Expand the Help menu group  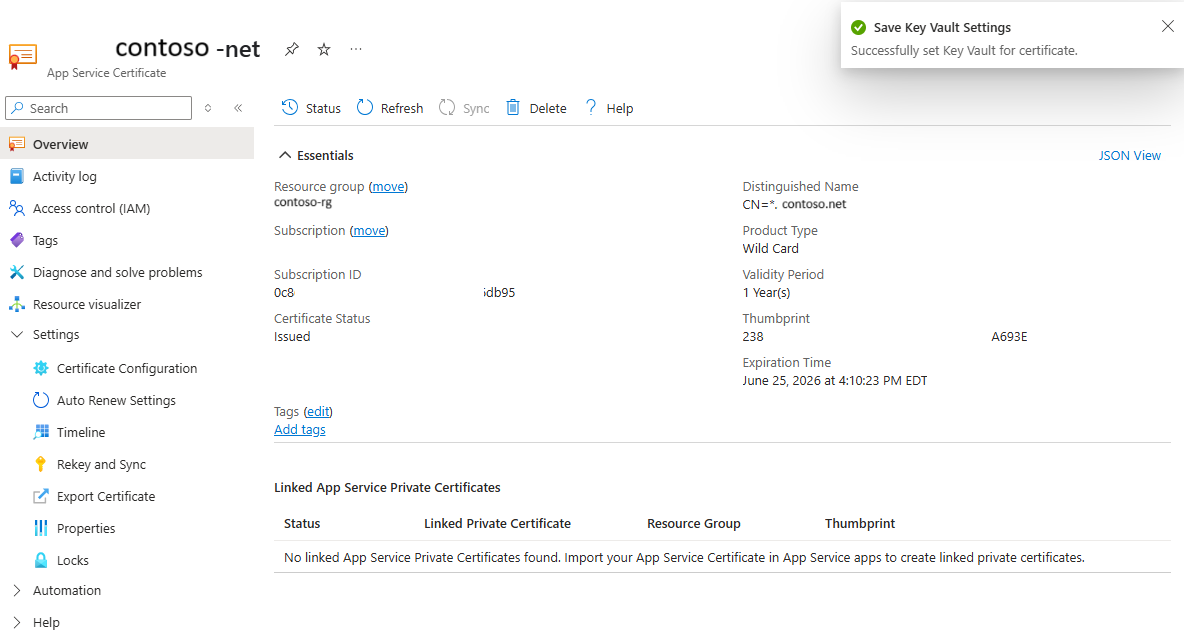click(16, 623)
